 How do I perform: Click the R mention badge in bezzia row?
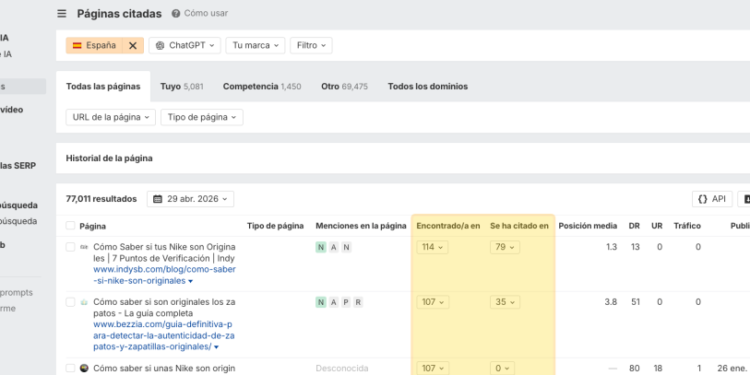point(358,302)
